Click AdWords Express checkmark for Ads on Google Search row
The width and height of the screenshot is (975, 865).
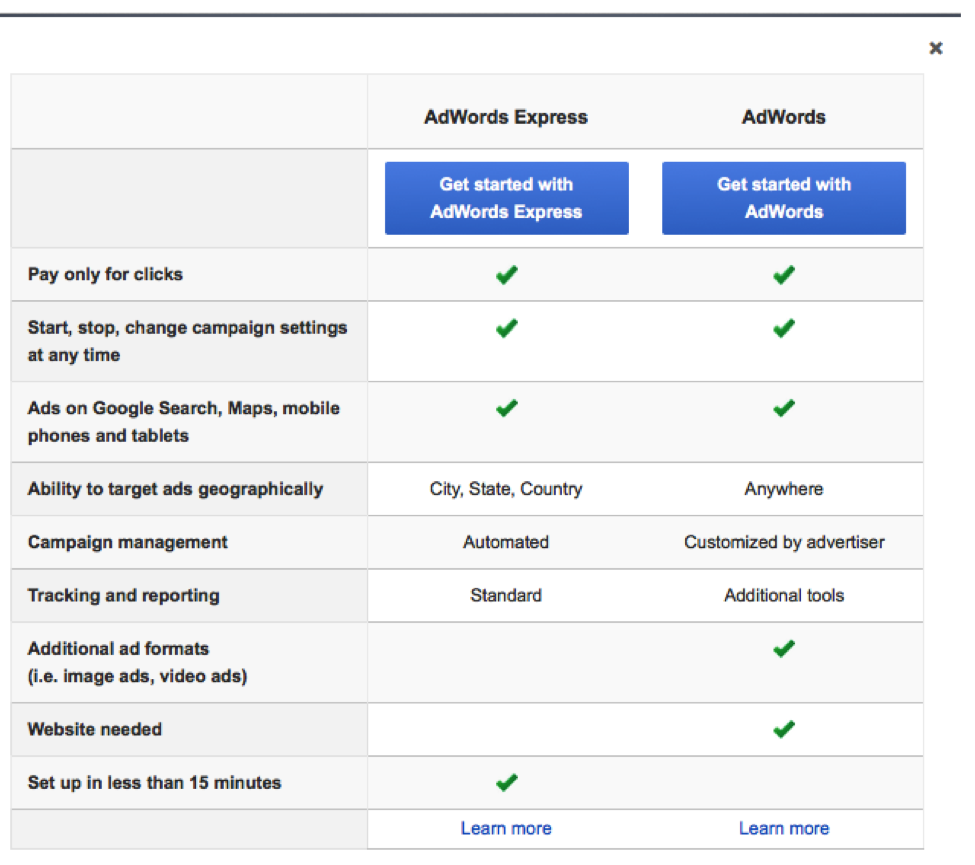tap(507, 408)
